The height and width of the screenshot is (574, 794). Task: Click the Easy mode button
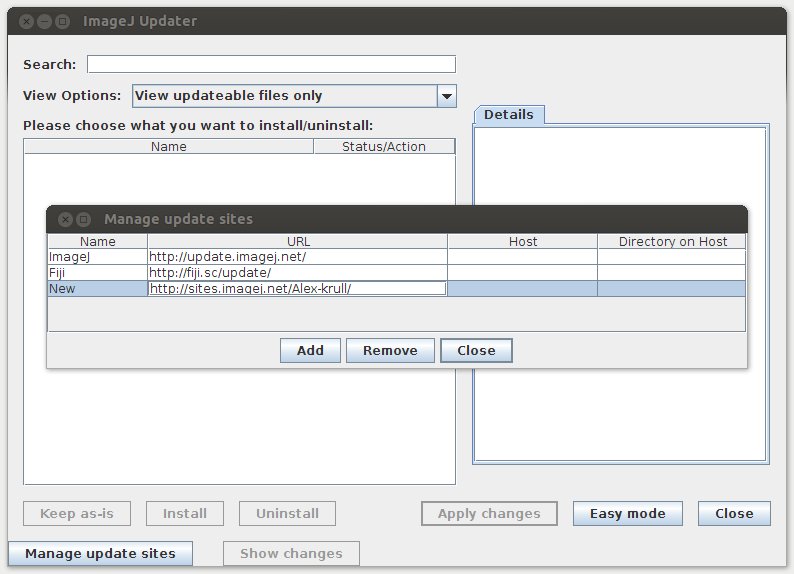(x=627, y=513)
